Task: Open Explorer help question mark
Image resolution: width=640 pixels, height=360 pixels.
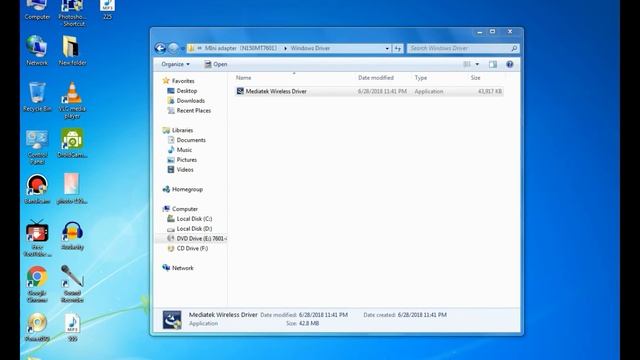Action: coord(509,64)
